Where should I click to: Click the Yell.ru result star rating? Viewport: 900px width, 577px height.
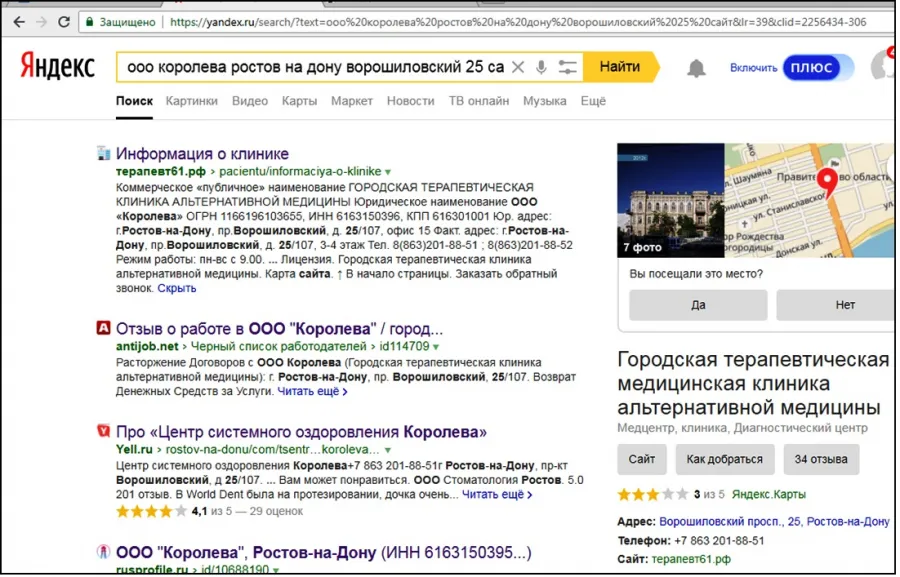[x=152, y=511]
